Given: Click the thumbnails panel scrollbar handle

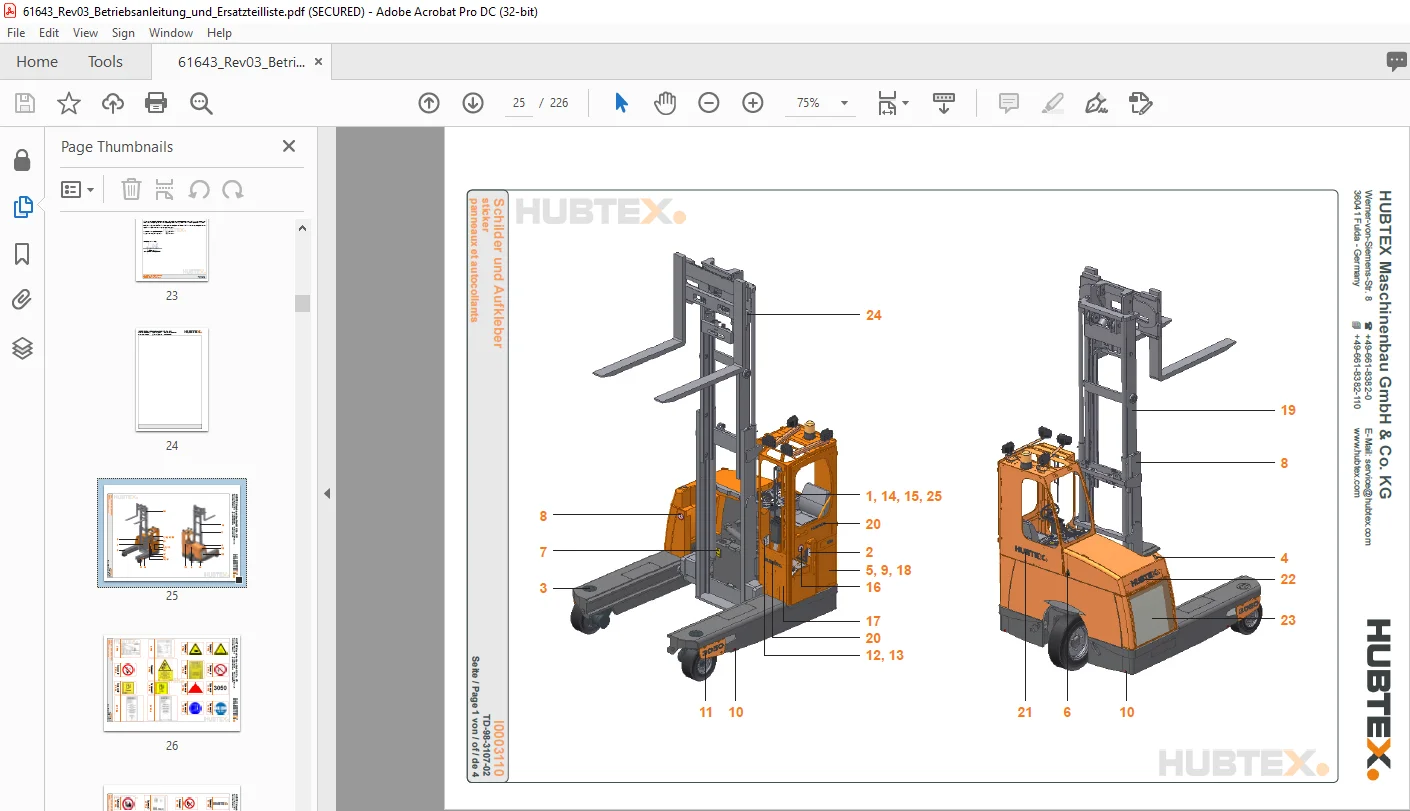Looking at the screenshot, I should pos(302,303).
